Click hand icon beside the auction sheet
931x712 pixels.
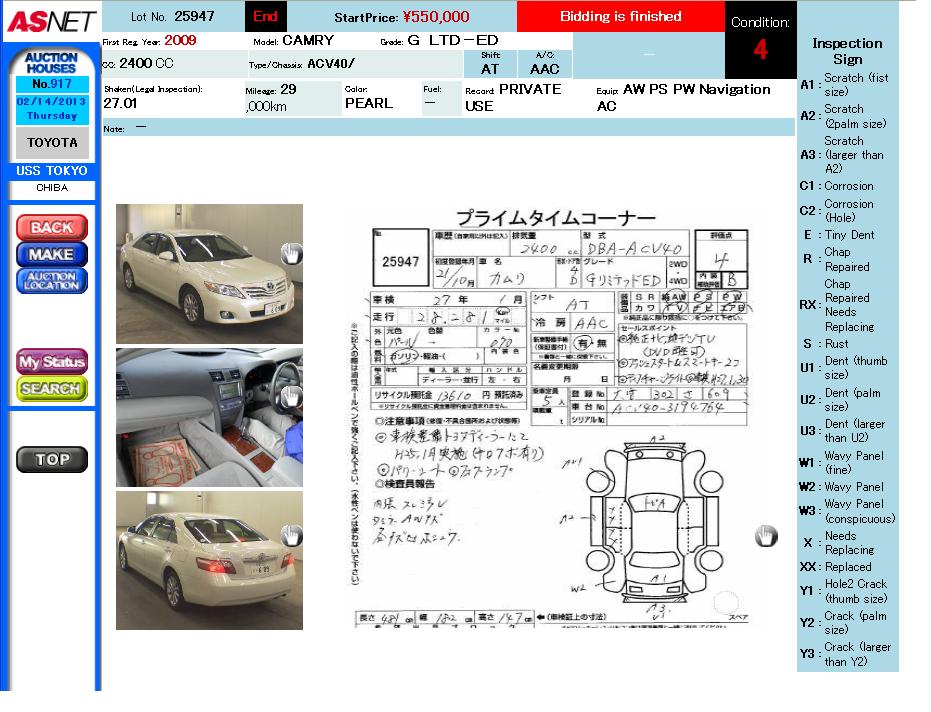(765, 536)
